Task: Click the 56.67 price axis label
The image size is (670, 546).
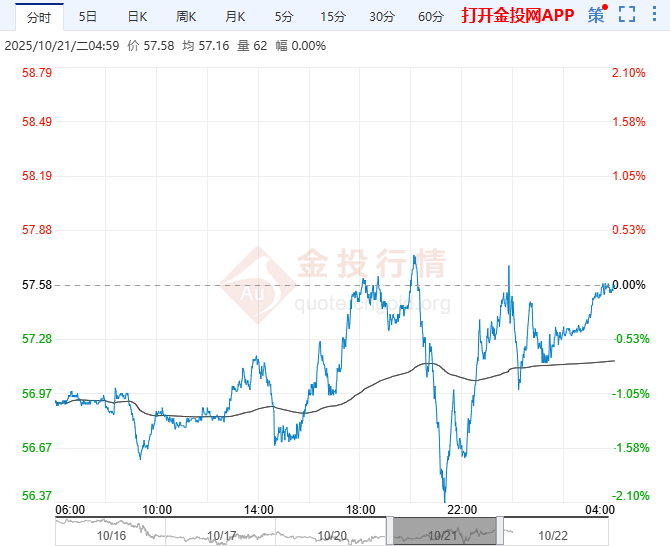Action: (37, 448)
